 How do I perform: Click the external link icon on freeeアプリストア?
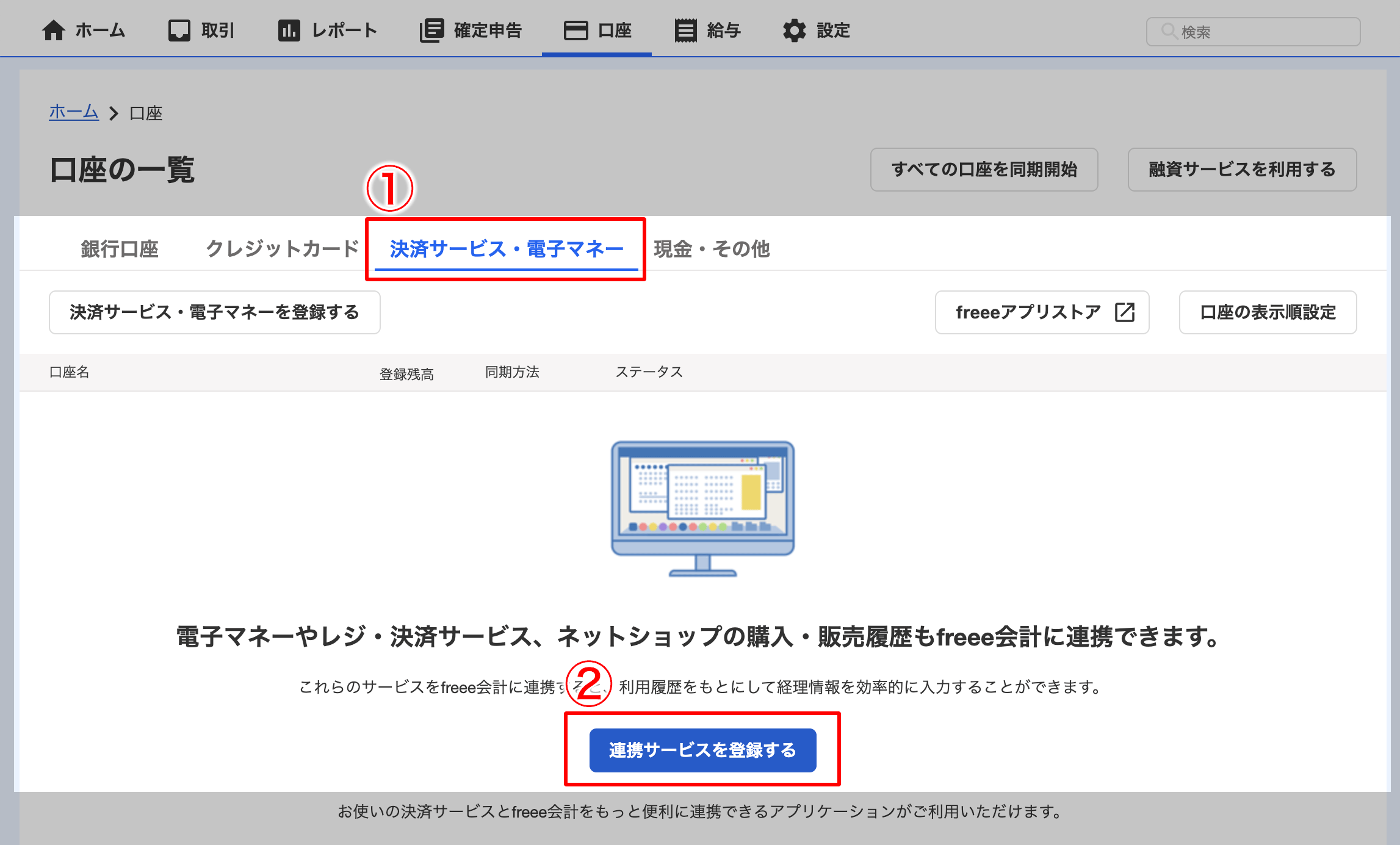(x=1124, y=312)
